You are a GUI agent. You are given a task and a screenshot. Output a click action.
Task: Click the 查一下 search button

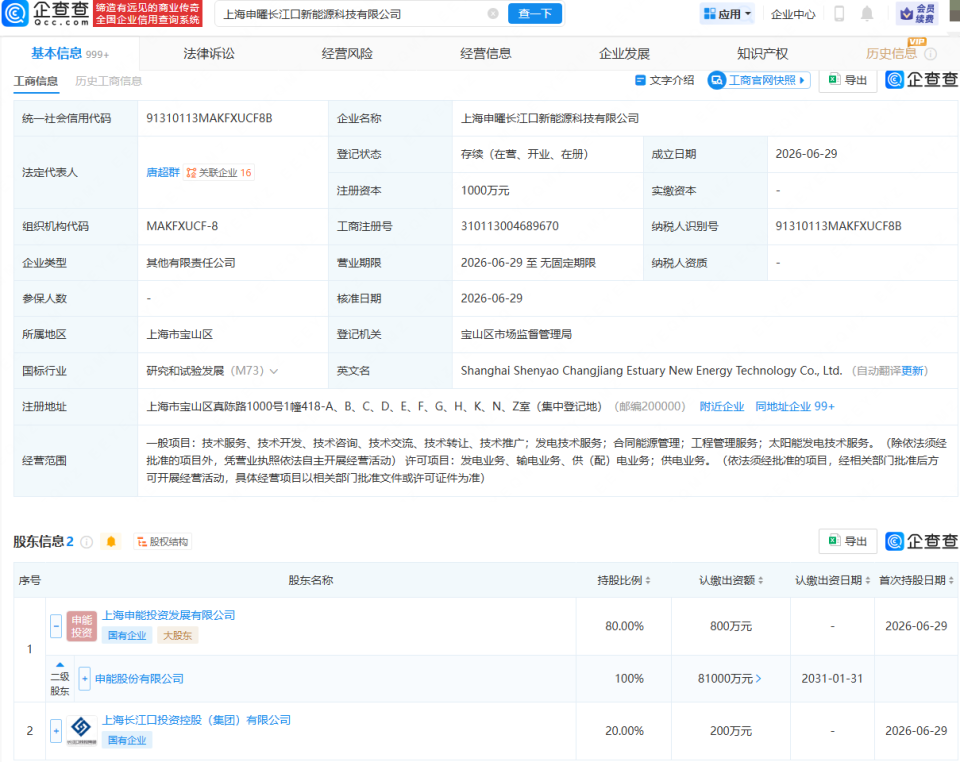[x=535, y=13]
